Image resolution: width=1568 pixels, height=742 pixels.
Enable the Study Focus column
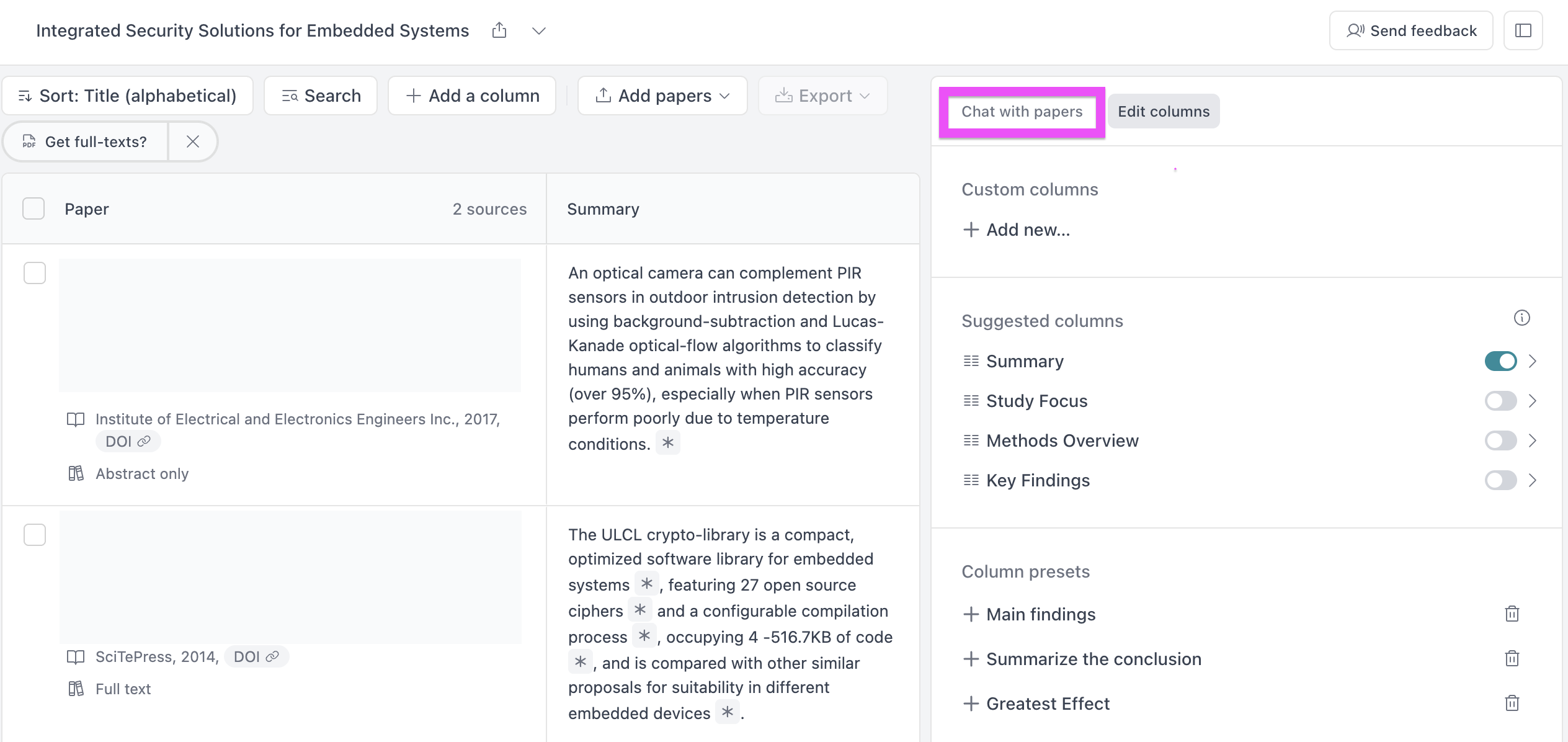click(1500, 401)
